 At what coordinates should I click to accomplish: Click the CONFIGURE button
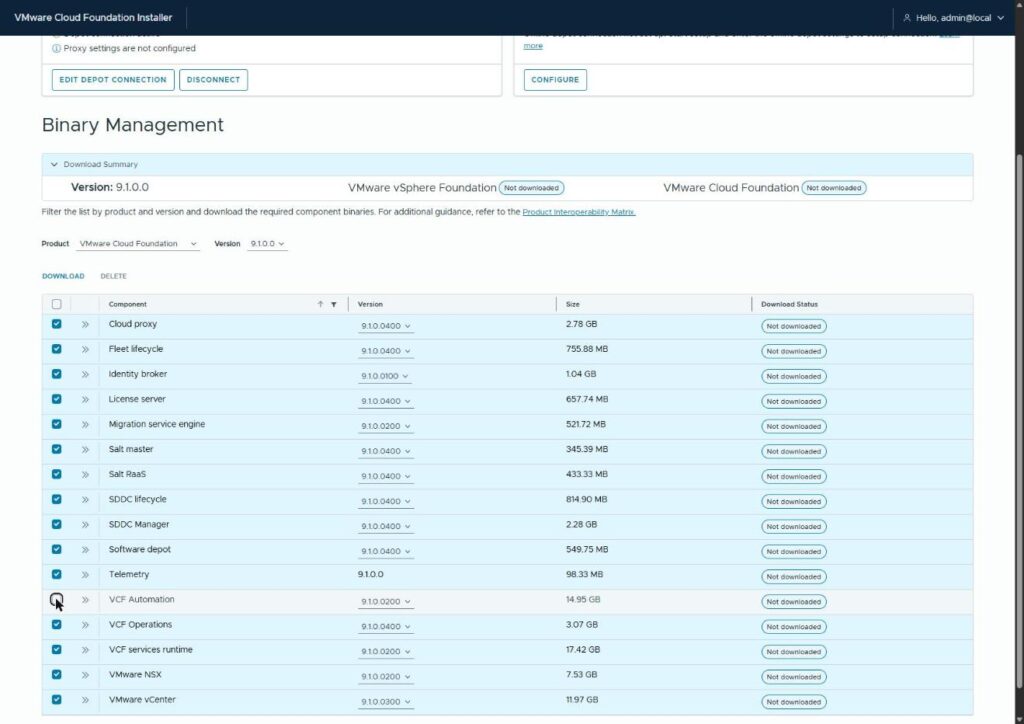tap(555, 80)
